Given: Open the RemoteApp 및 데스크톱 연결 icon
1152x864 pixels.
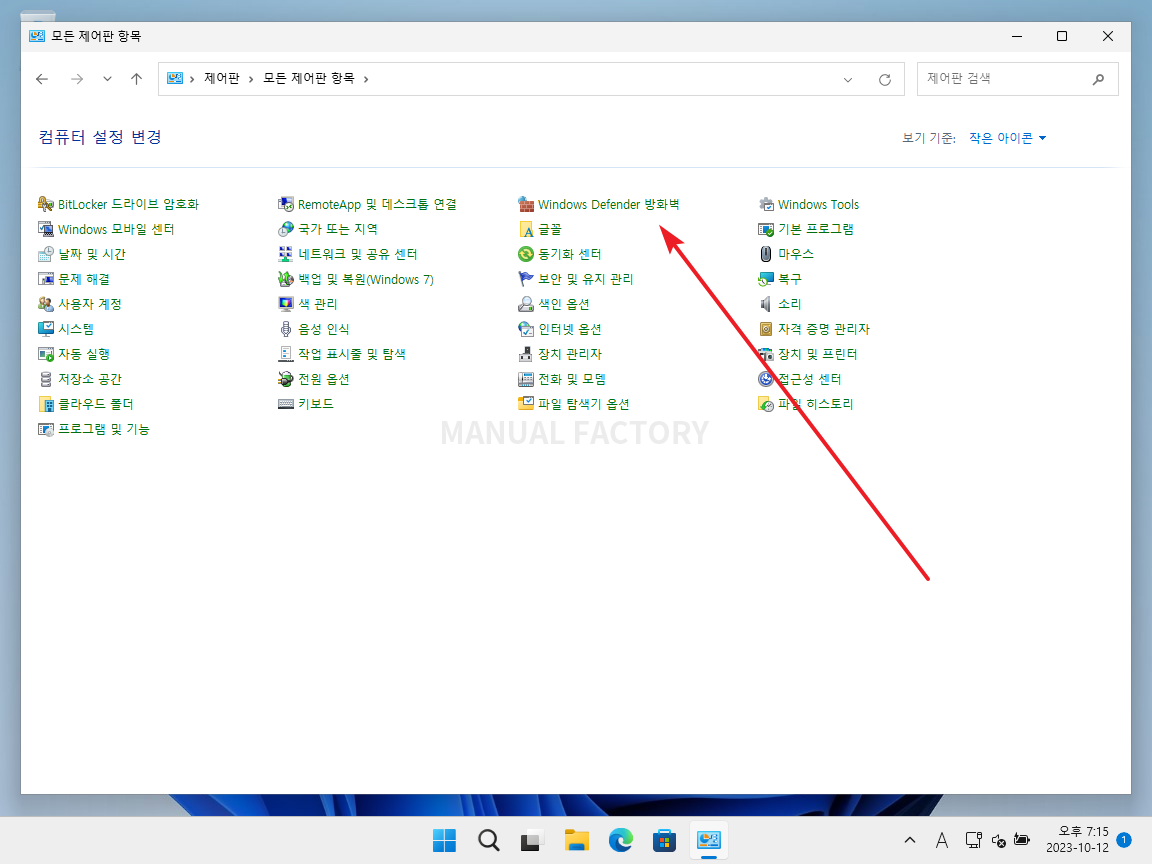Looking at the screenshot, I should 286,204.
